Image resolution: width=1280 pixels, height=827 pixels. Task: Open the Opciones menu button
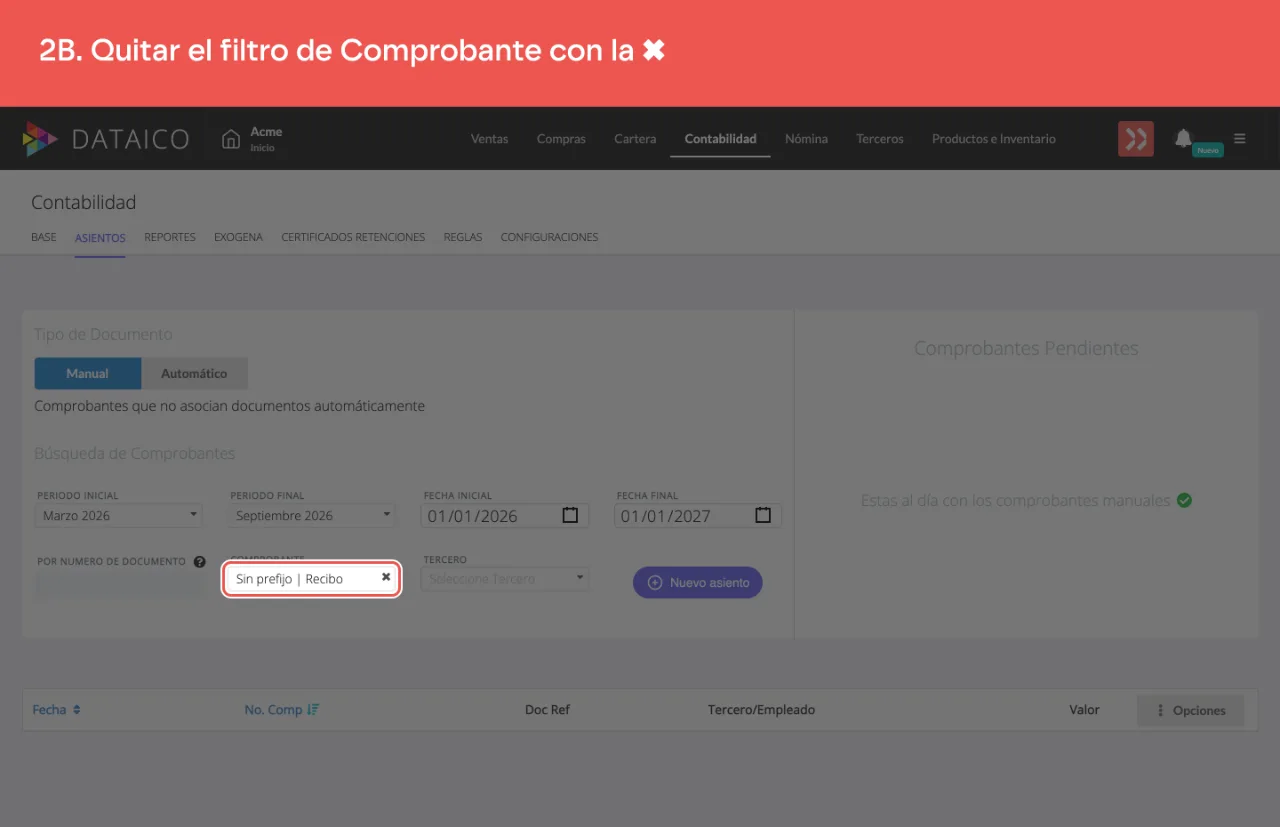pyautogui.click(x=1190, y=710)
